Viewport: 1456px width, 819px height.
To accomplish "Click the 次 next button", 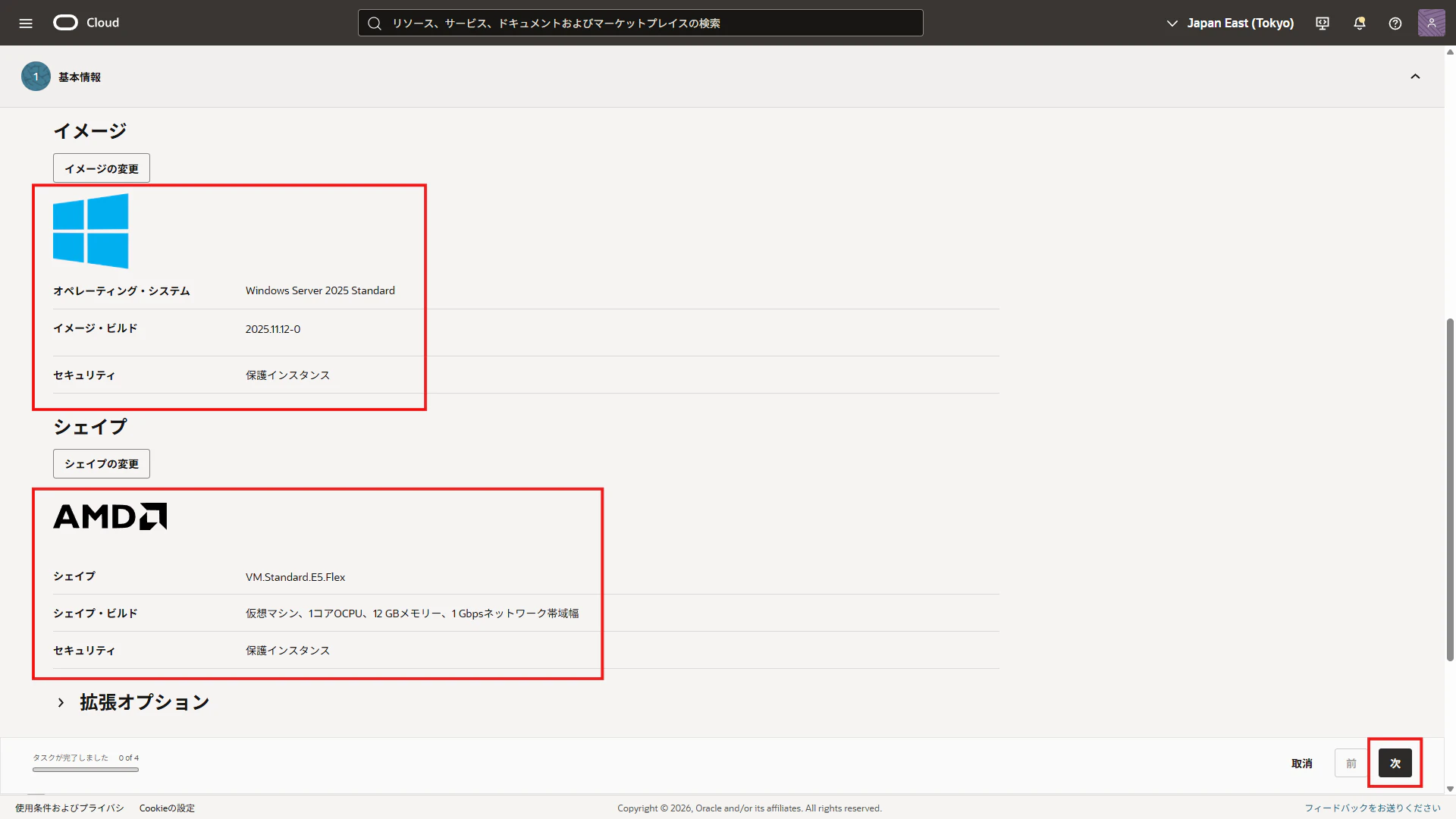I will point(1395,764).
